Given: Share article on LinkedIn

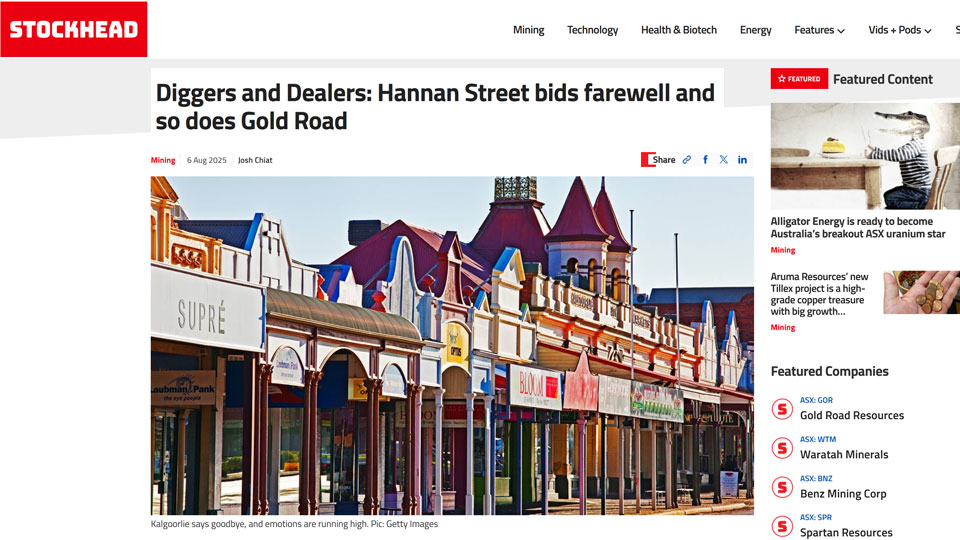Looking at the screenshot, I should tap(742, 160).
